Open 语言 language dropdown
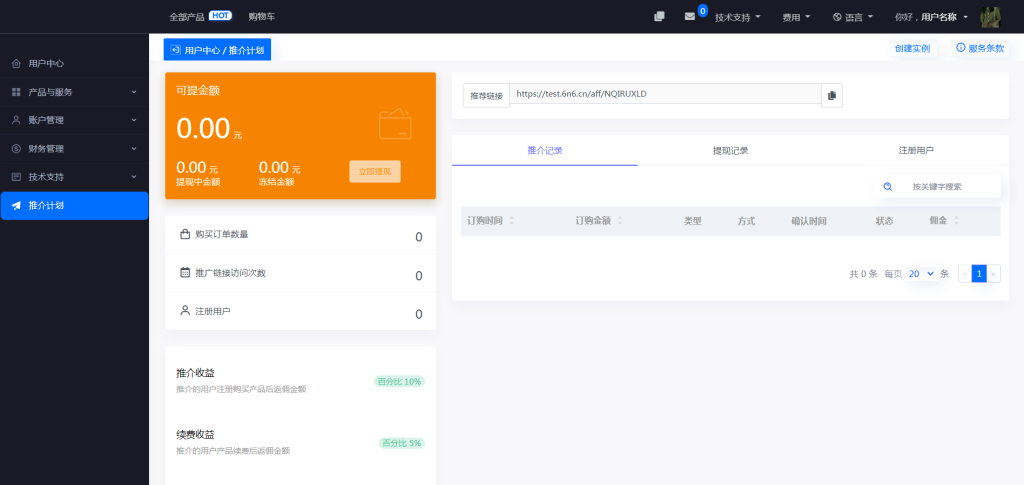The width and height of the screenshot is (1024, 485). [x=853, y=18]
